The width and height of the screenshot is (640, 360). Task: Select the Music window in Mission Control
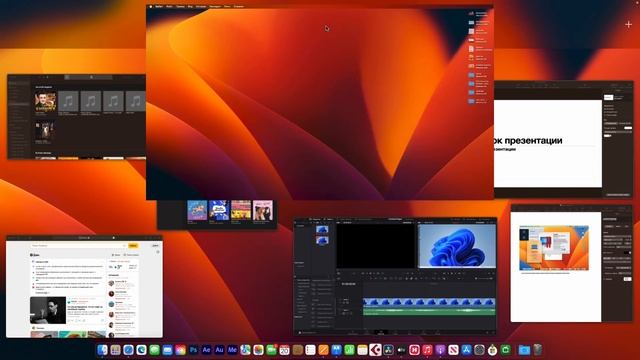(76, 116)
